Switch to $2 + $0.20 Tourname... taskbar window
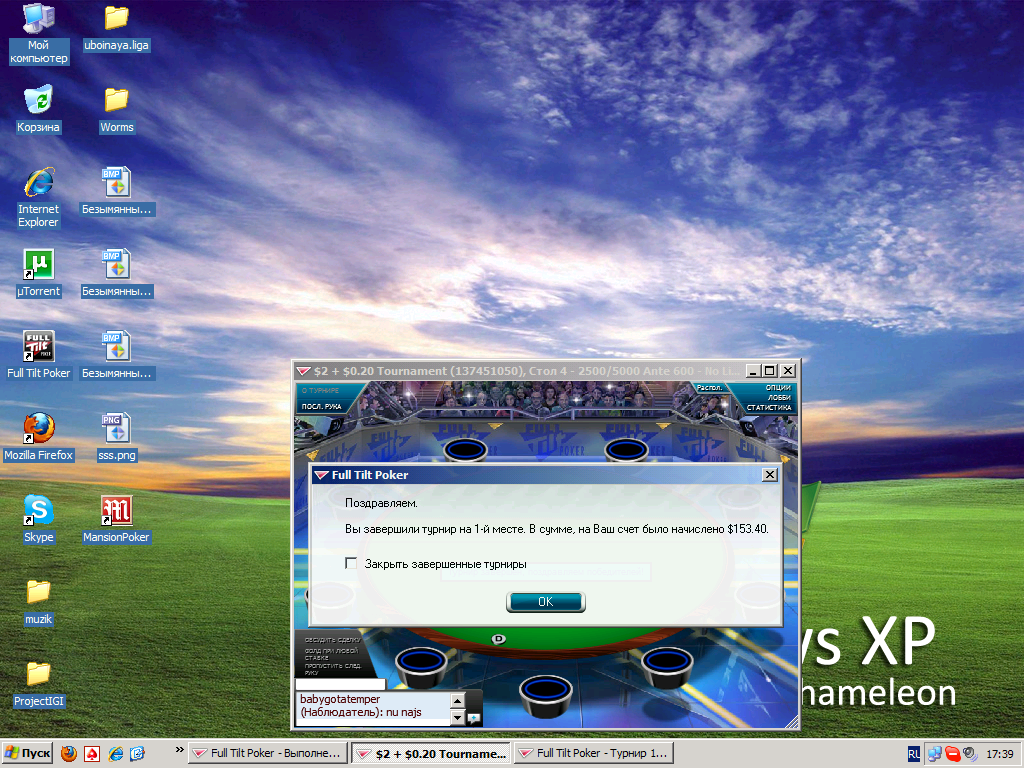Viewport: 1024px width, 768px height. [x=432, y=754]
